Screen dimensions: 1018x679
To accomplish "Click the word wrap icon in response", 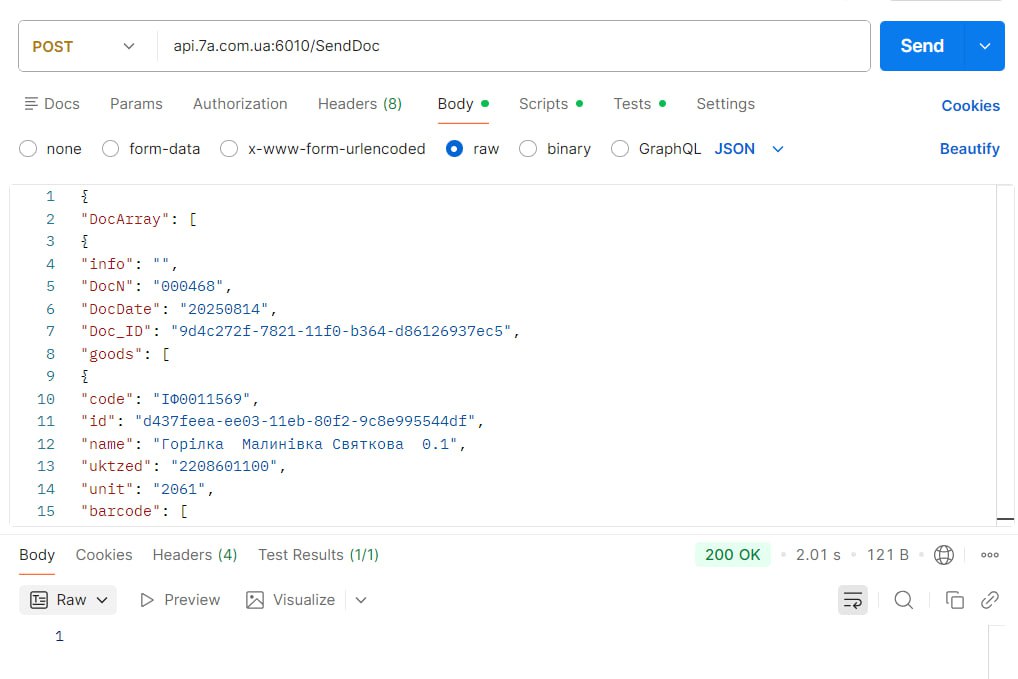I will (x=852, y=600).
